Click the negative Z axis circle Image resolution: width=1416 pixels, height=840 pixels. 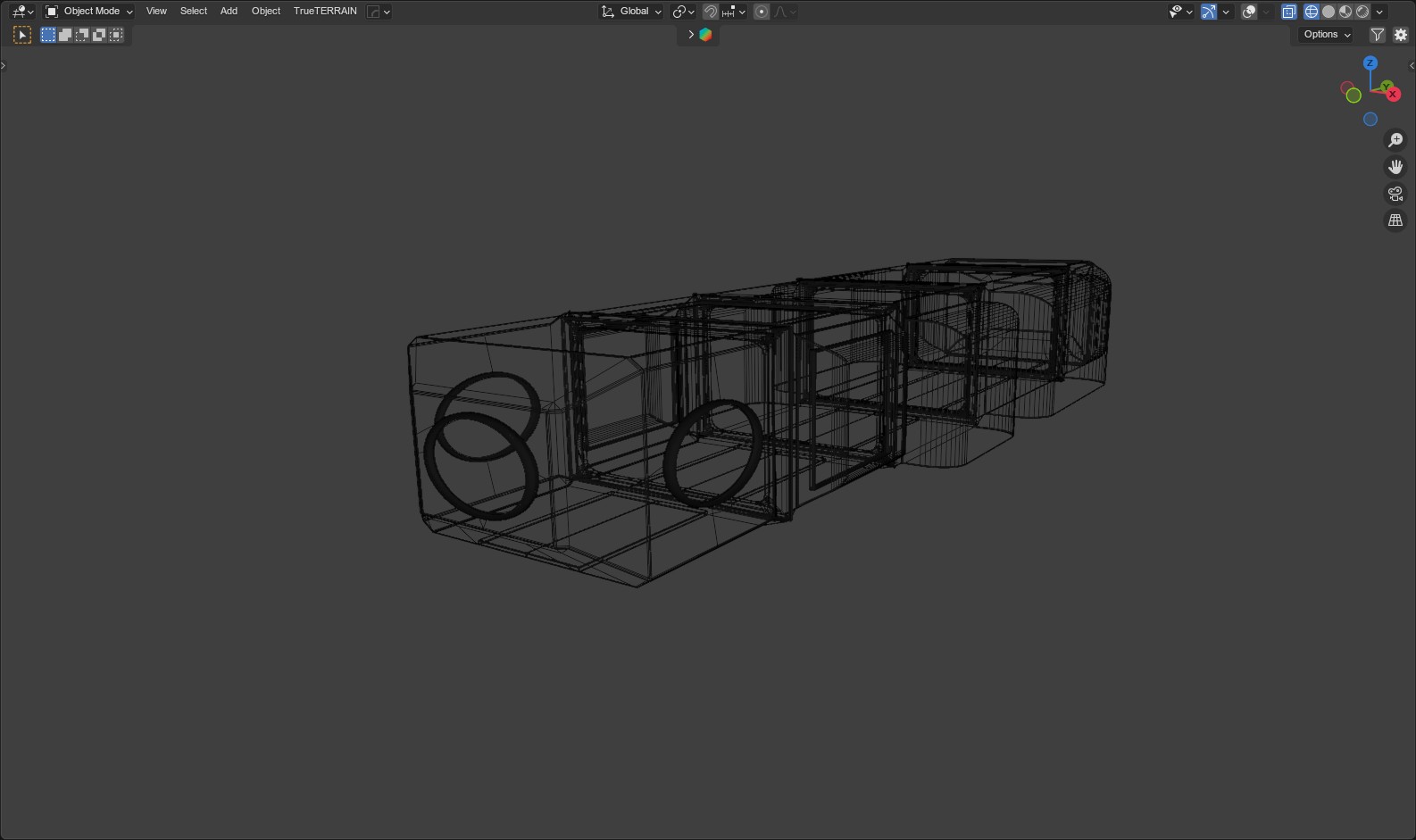(1370, 120)
